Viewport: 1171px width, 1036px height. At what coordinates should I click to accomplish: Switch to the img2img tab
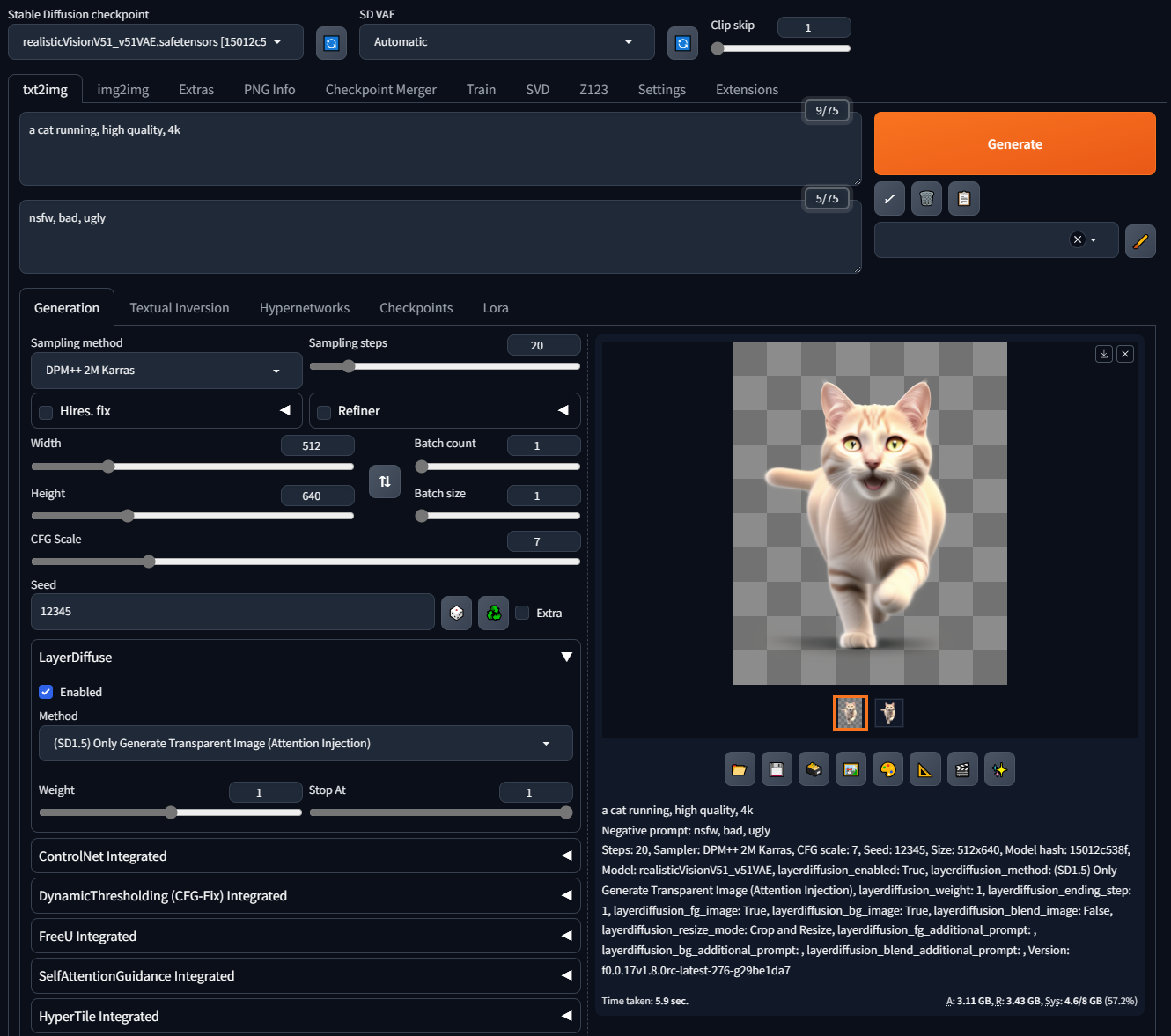click(x=123, y=90)
